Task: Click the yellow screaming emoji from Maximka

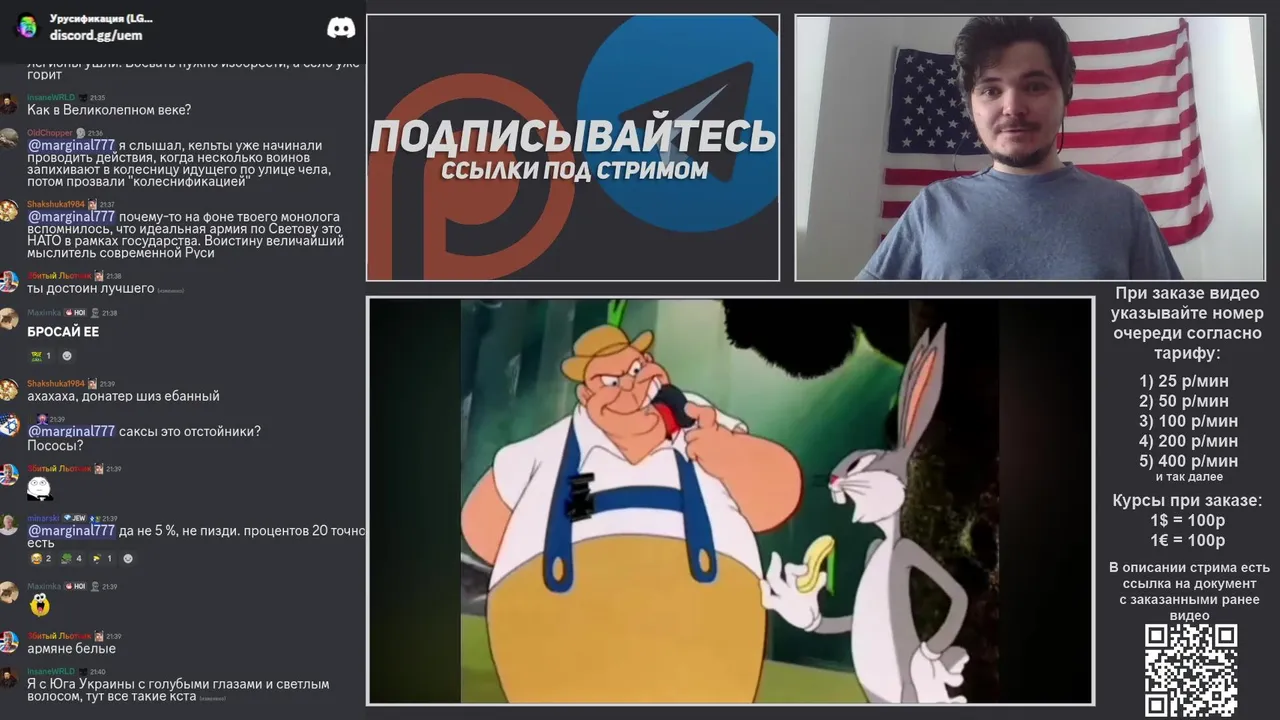Action: click(40, 604)
